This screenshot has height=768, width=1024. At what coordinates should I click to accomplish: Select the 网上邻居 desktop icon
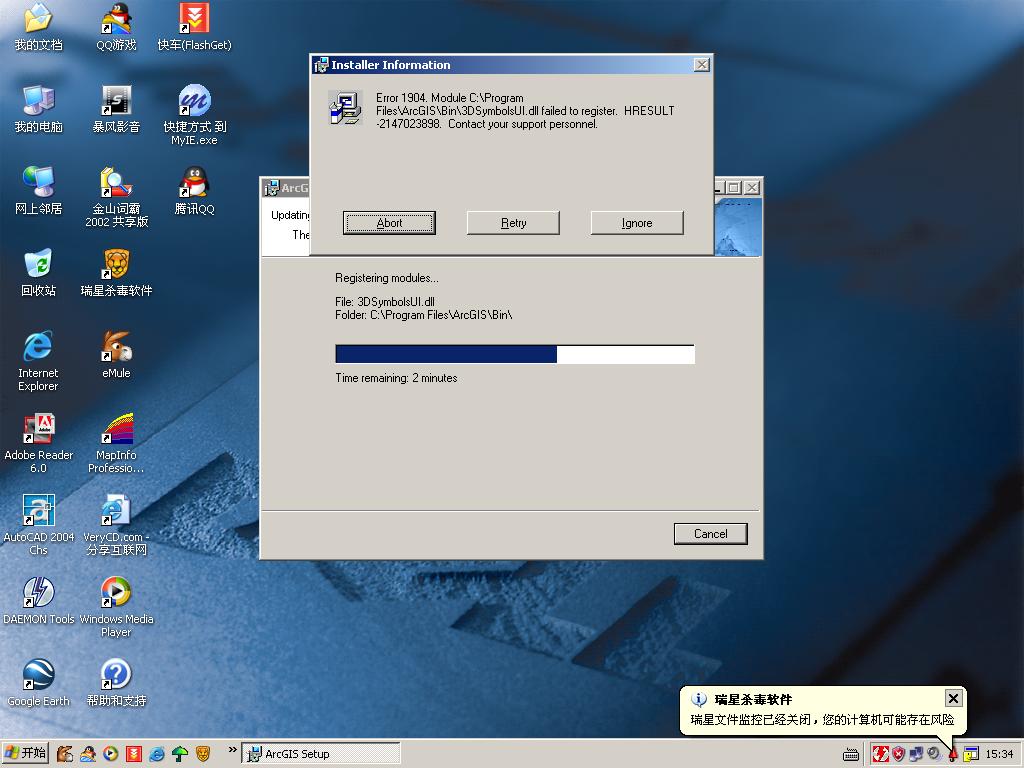coord(39,191)
